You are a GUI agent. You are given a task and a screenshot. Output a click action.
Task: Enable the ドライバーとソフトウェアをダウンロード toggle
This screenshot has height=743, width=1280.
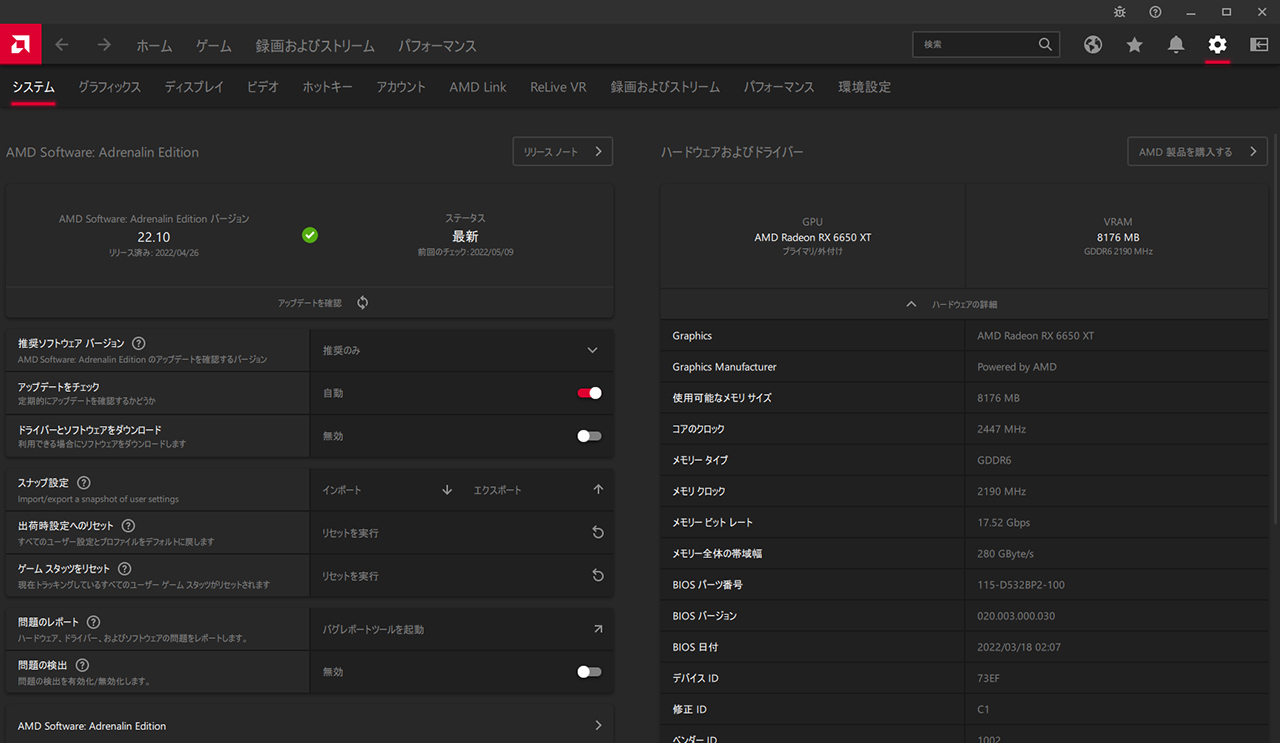click(x=590, y=436)
